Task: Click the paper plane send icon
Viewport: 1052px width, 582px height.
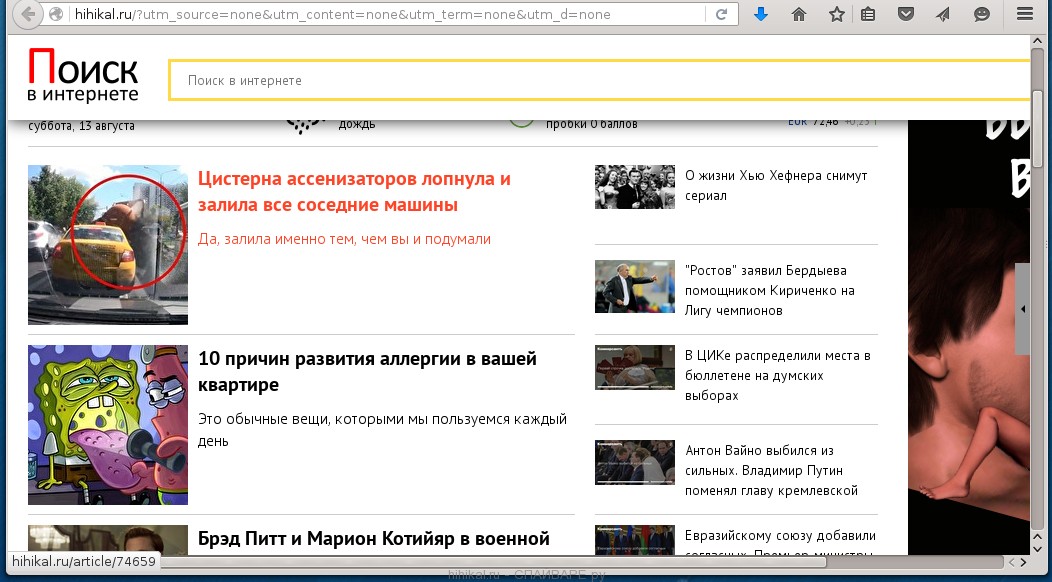Action: coord(943,13)
